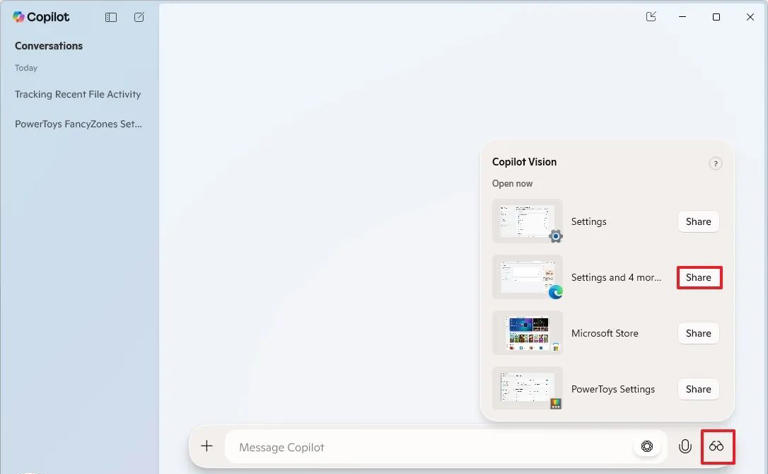Toggle the sidebar panel icon

pyautogui.click(x=111, y=17)
